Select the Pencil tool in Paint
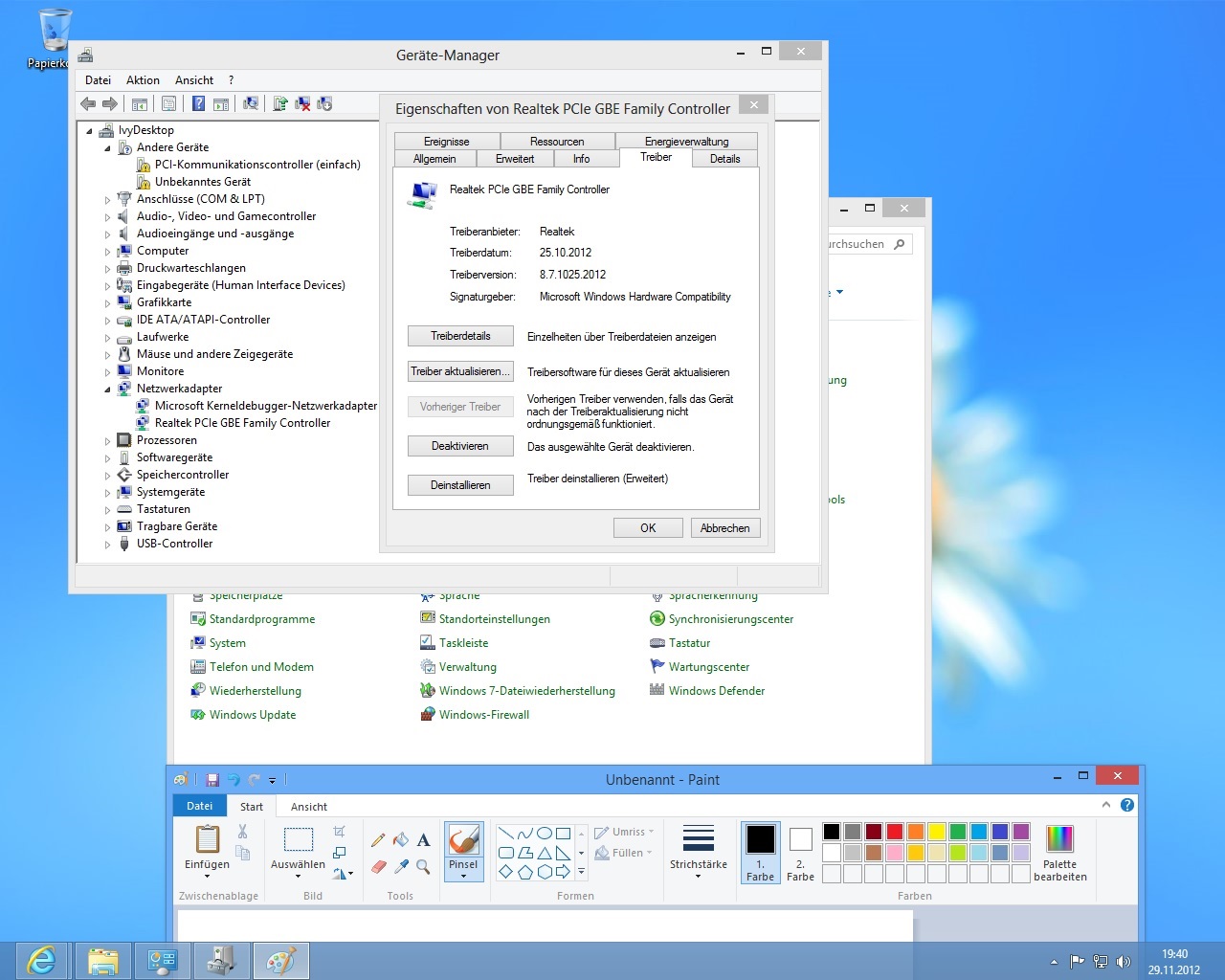 (378, 839)
